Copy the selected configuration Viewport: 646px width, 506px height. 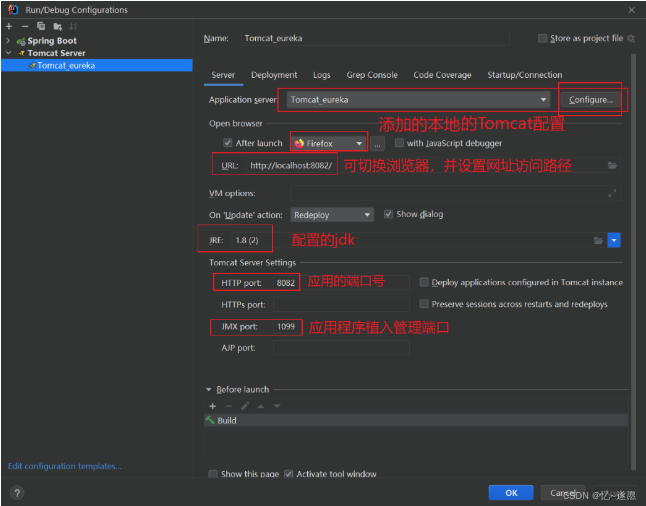coord(41,26)
